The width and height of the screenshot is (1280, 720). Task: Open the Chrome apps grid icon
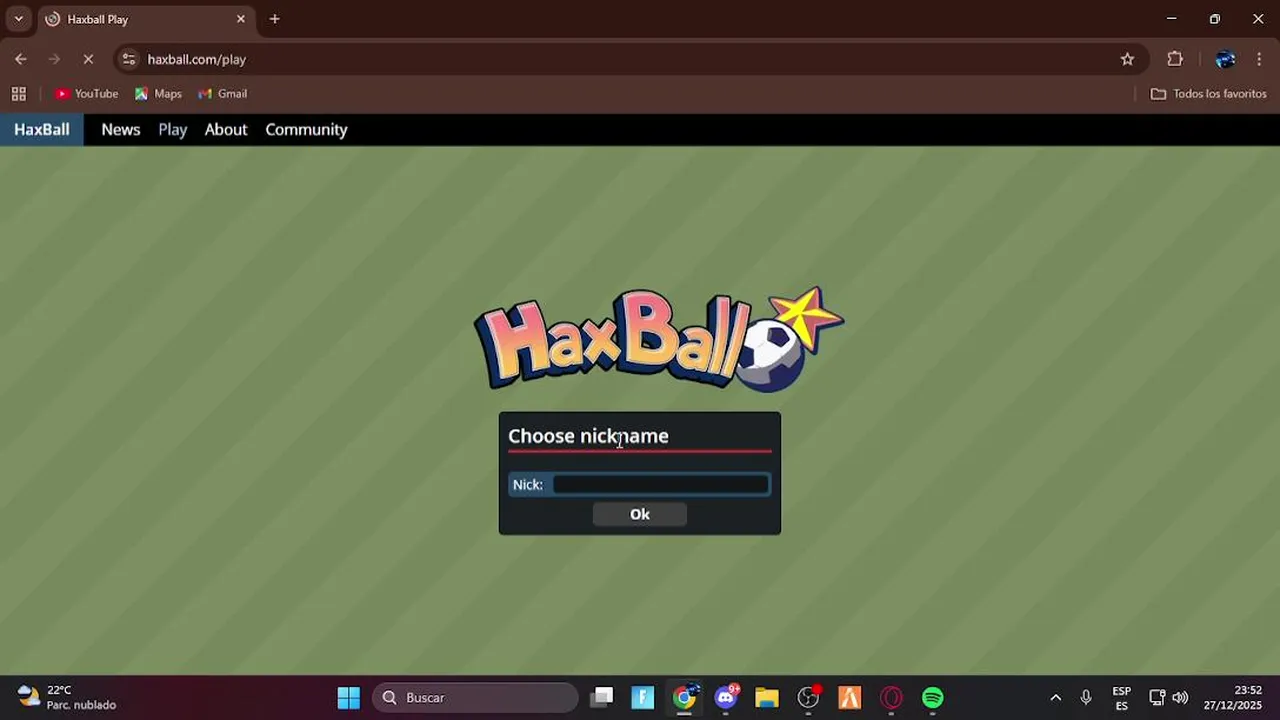tap(18, 94)
